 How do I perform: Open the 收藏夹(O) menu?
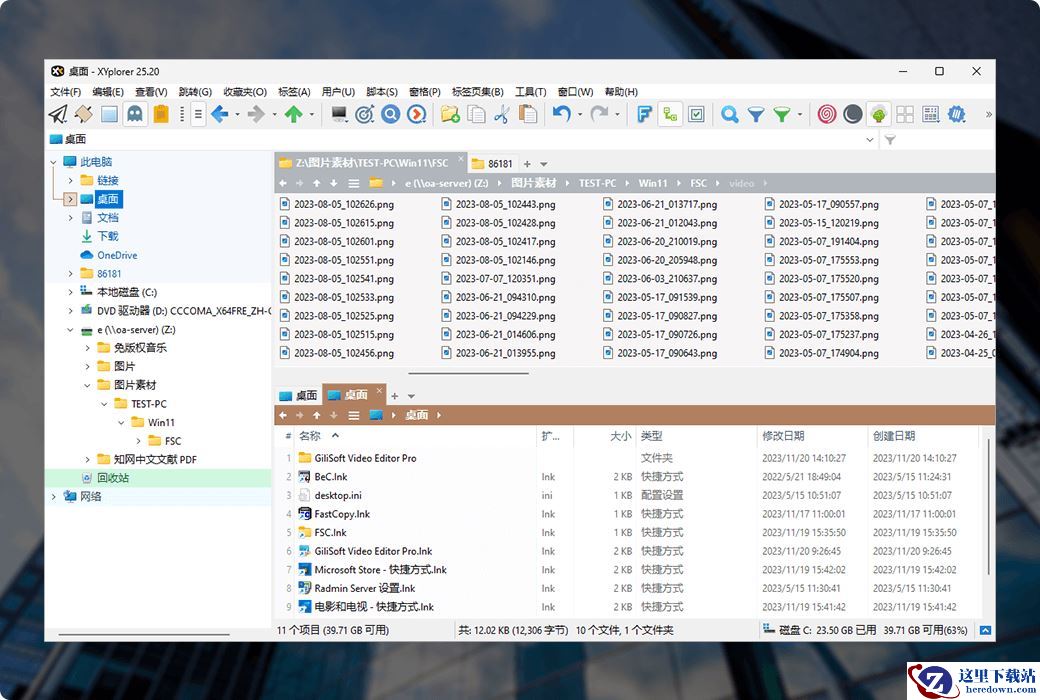[245, 92]
